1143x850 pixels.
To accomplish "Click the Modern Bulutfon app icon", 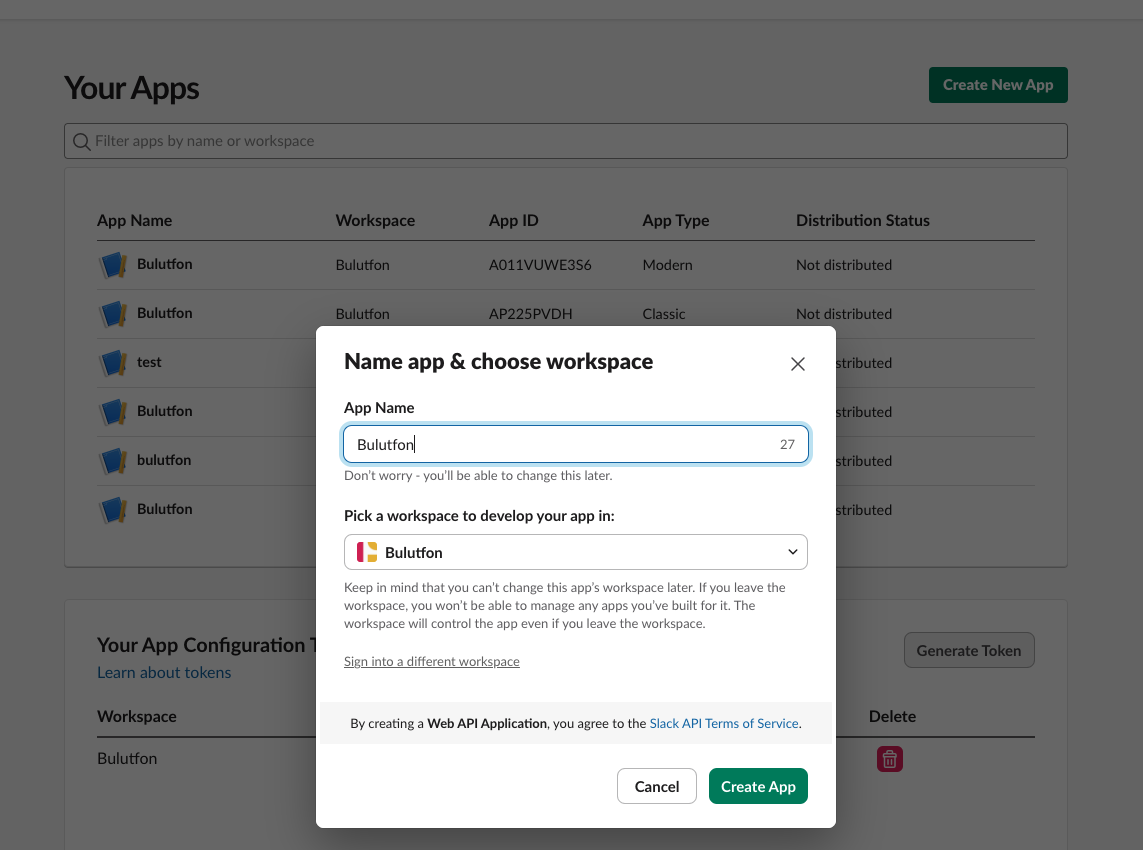I will [113, 265].
